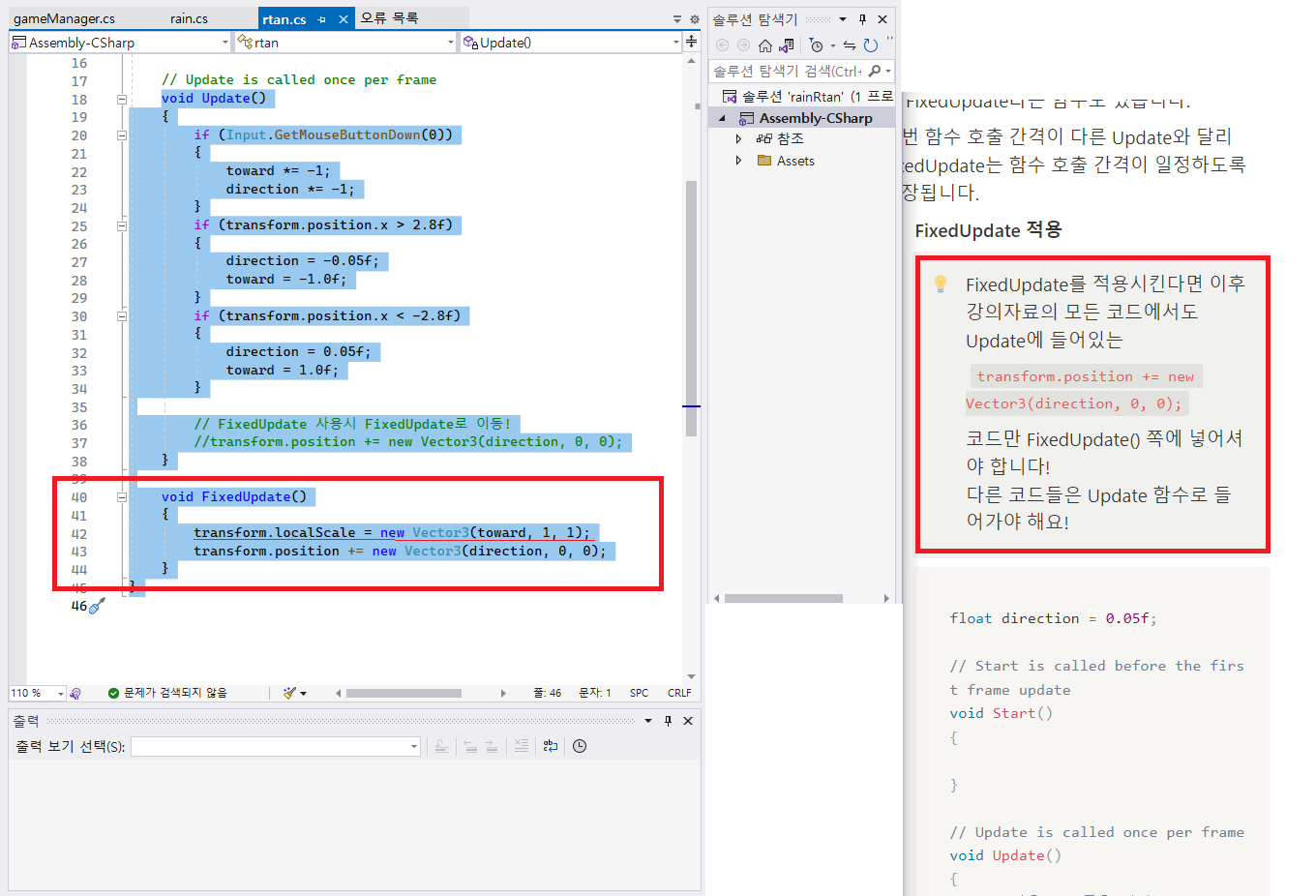Click the no issues found status
The image size is (1316, 896).
coord(167,693)
